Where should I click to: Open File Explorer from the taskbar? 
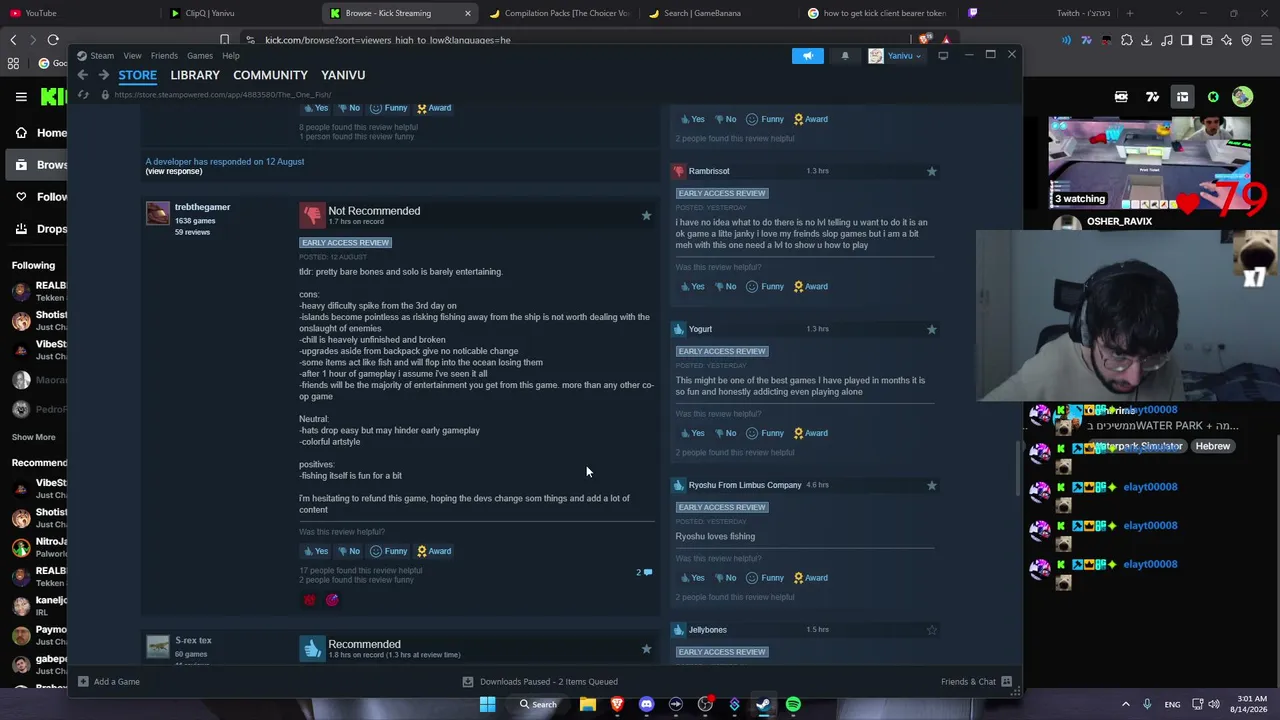click(x=588, y=704)
